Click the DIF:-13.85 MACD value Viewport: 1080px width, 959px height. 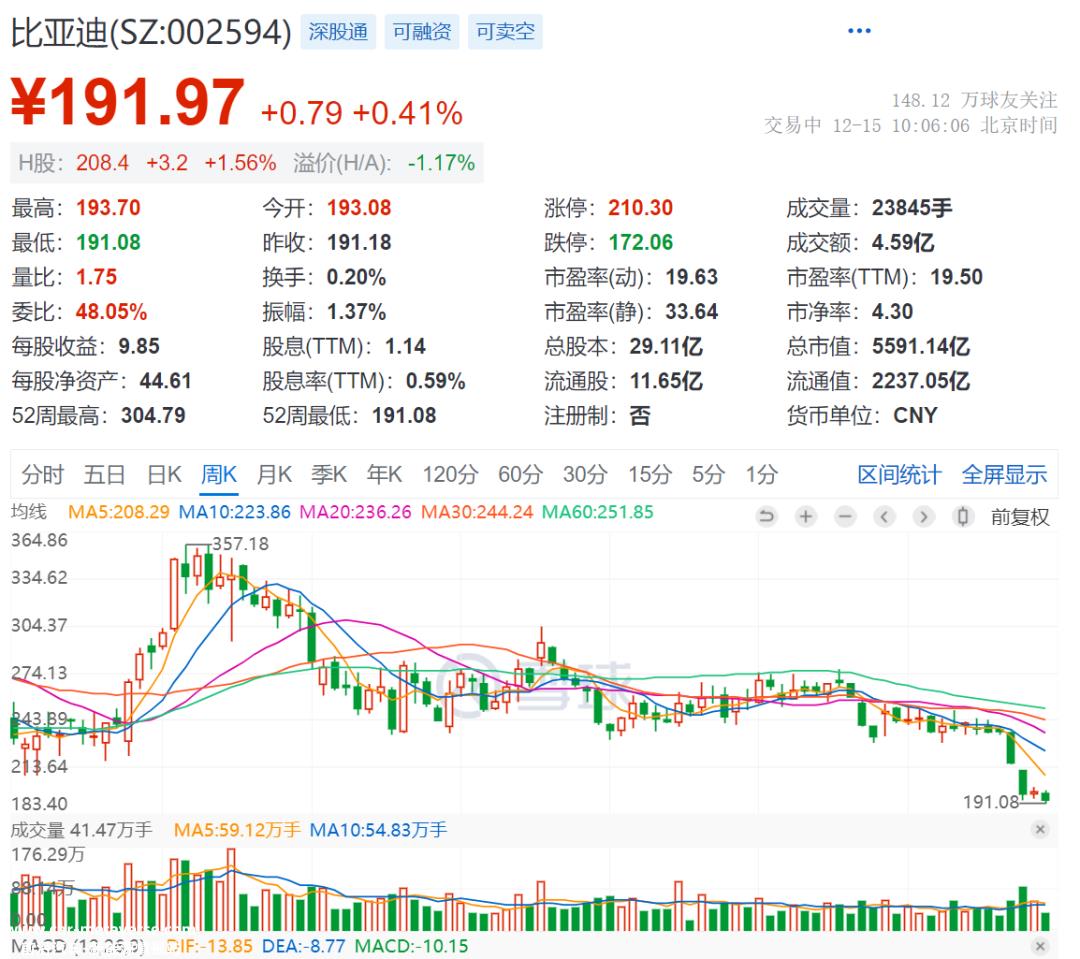(x=209, y=947)
